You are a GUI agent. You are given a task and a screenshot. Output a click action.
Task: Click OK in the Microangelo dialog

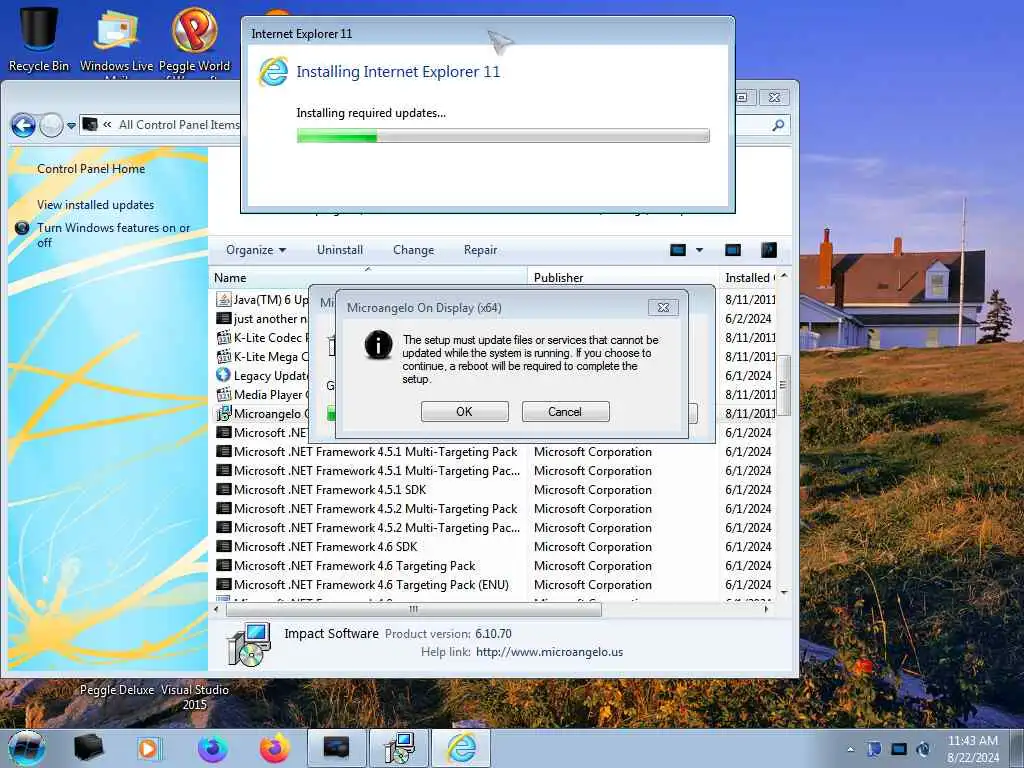pyautogui.click(x=464, y=411)
